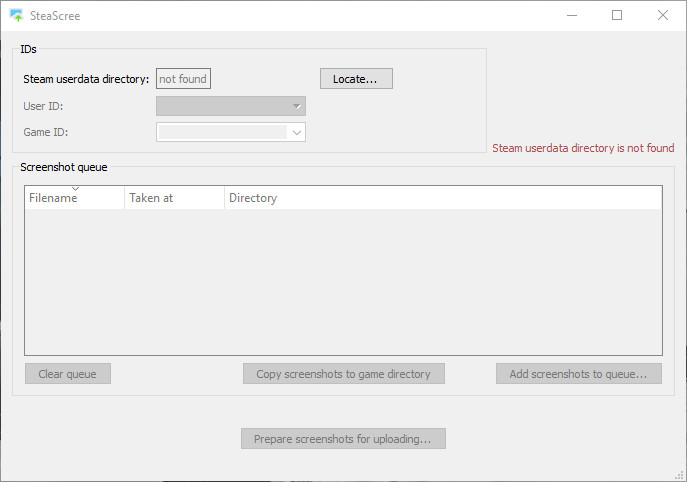Expand the Game ID combo box arrow
Image resolution: width=687 pixels, height=482 pixels.
click(297, 132)
